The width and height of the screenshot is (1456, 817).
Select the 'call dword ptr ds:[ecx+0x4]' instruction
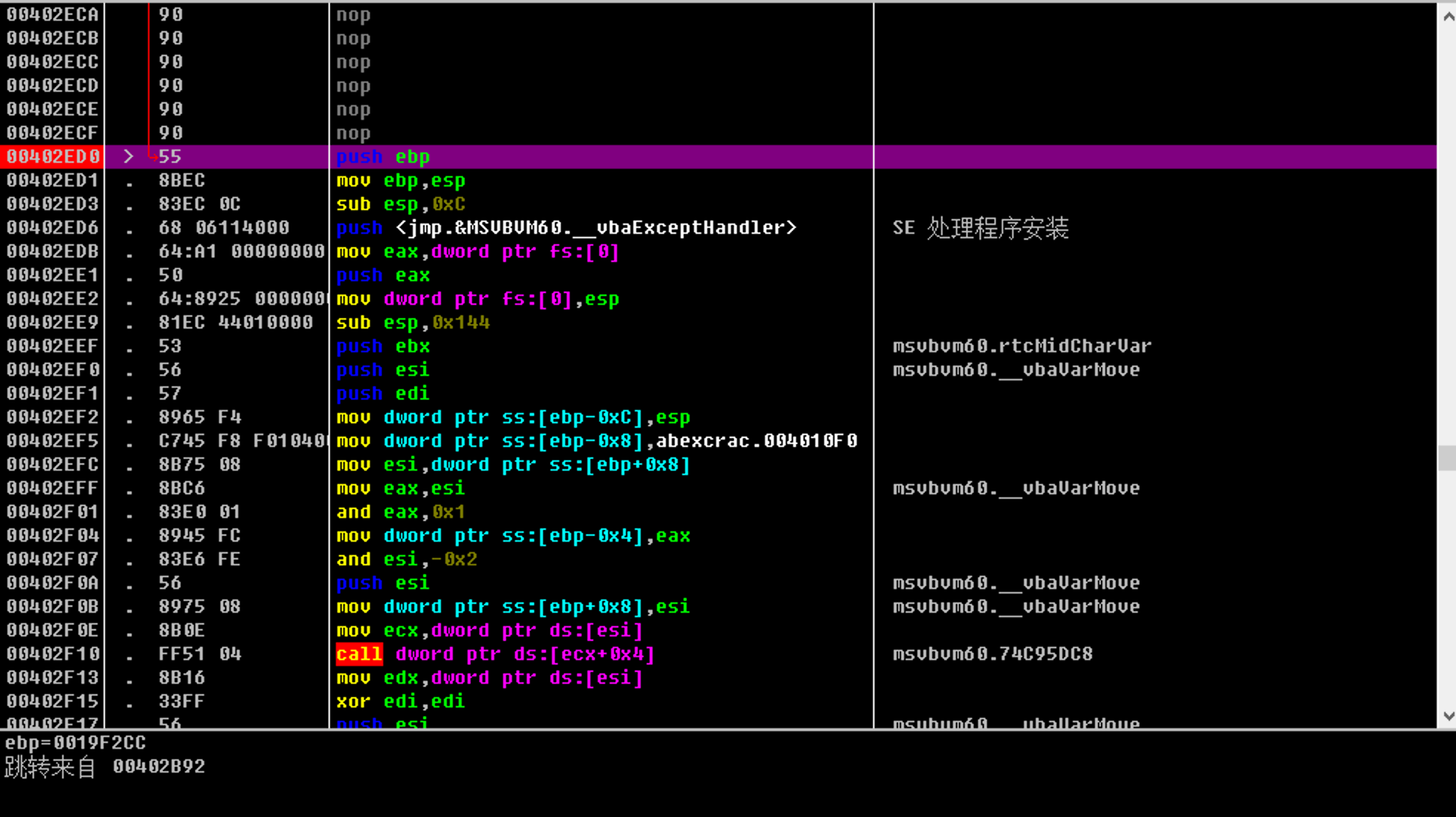coord(495,654)
